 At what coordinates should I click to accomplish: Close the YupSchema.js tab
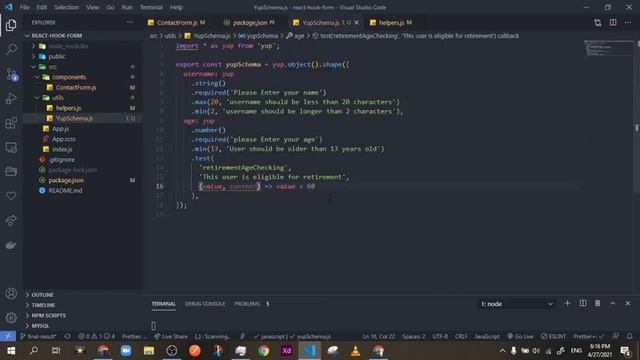click(x=357, y=23)
